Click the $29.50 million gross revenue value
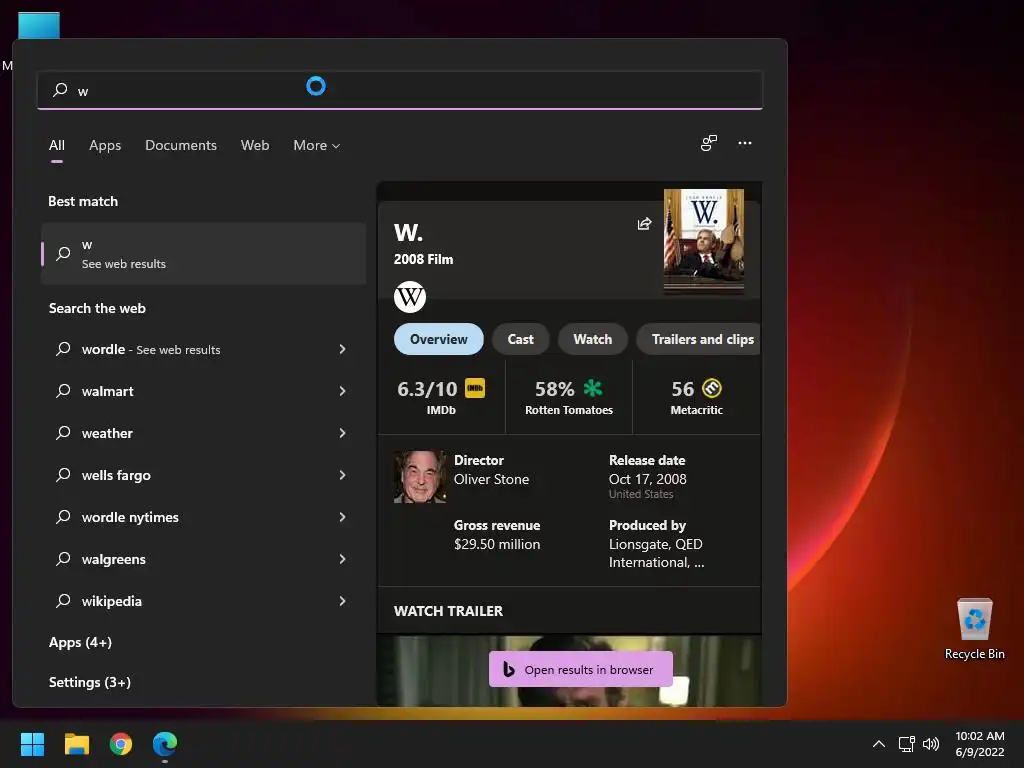Image resolution: width=1024 pixels, height=768 pixels. tap(497, 544)
